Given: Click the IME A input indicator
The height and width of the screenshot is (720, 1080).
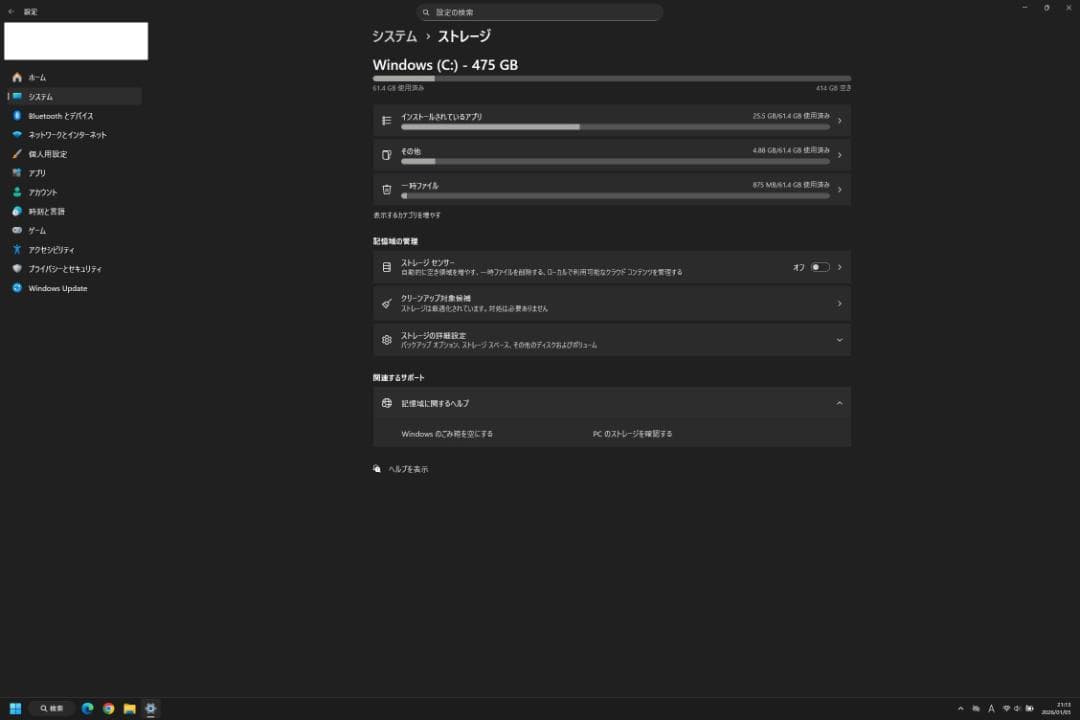Looking at the screenshot, I should [991, 708].
